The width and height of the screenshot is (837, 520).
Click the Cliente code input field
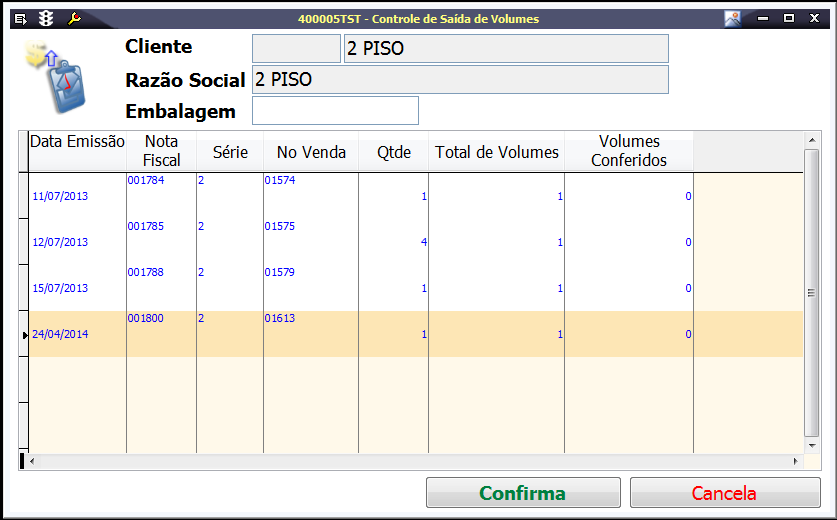pyautogui.click(x=296, y=49)
